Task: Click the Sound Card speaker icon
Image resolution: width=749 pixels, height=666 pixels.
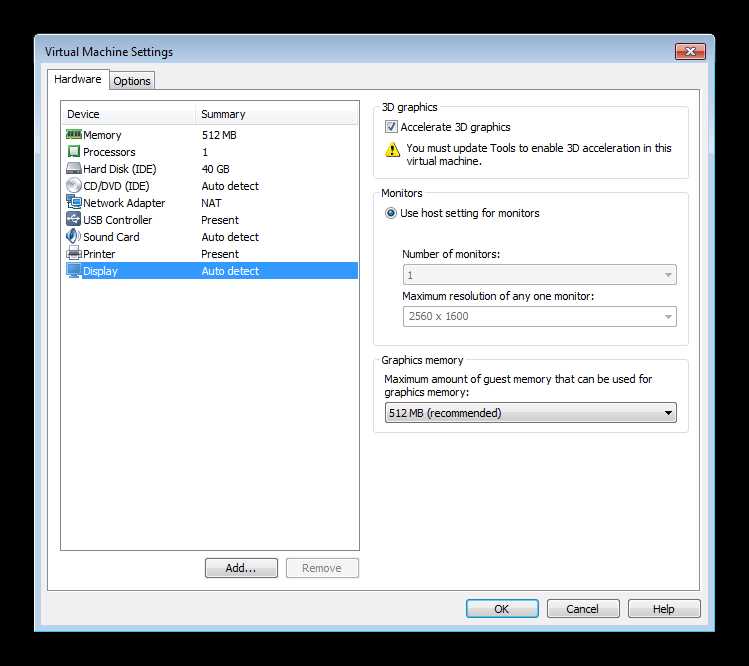Action: tap(74, 236)
